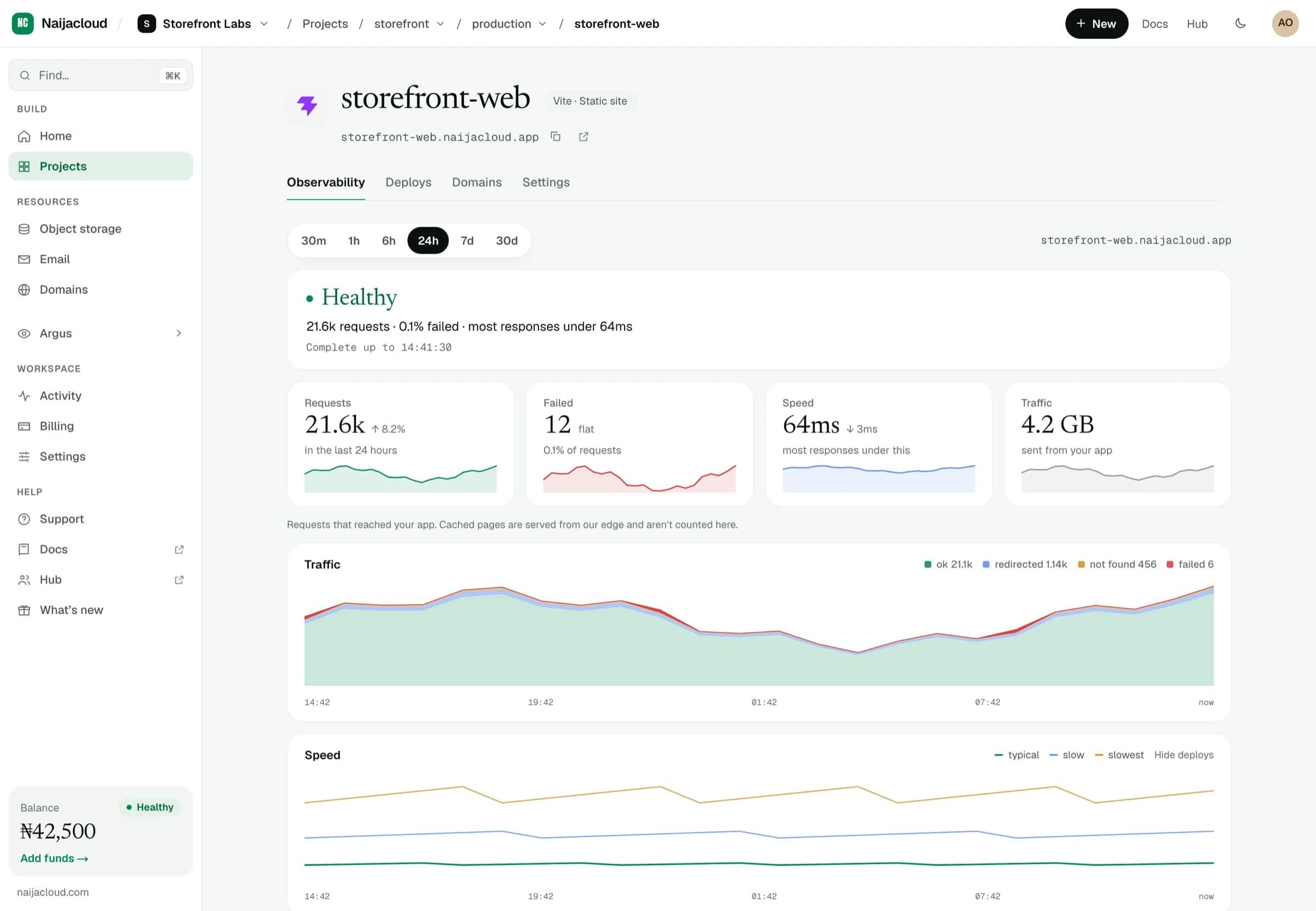Open the storefront project dropdown in breadcrumb

tap(440, 24)
